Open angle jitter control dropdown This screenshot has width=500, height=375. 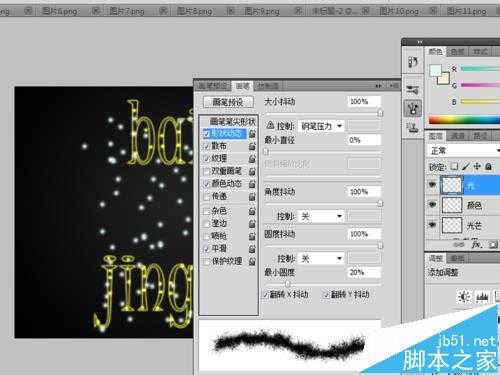tap(321, 217)
